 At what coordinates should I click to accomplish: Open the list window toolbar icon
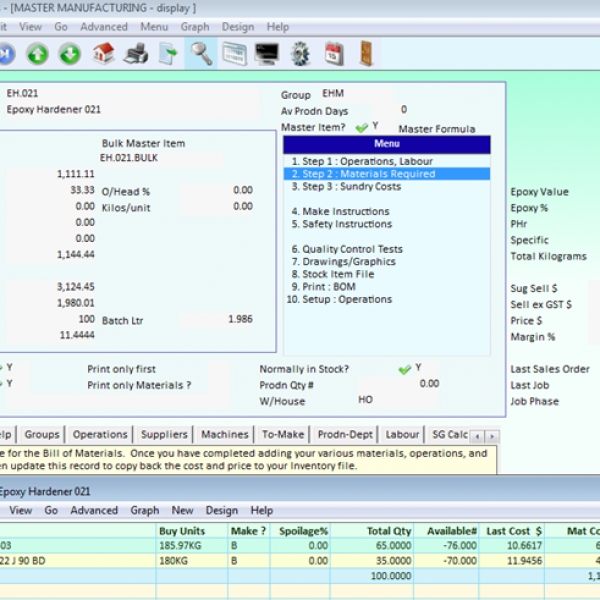click(235, 54)
